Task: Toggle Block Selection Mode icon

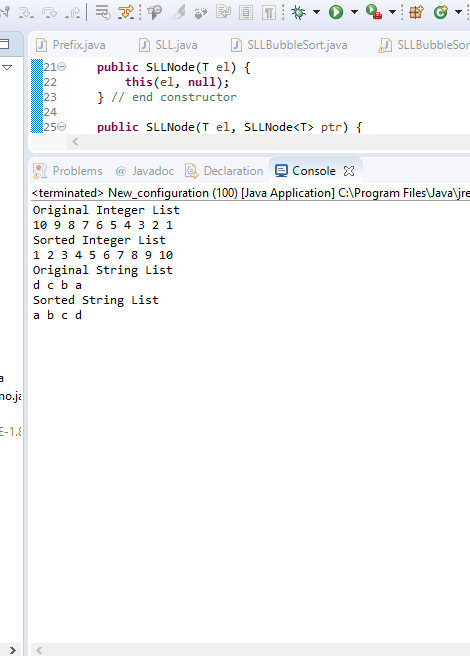Action: (246, 13)
